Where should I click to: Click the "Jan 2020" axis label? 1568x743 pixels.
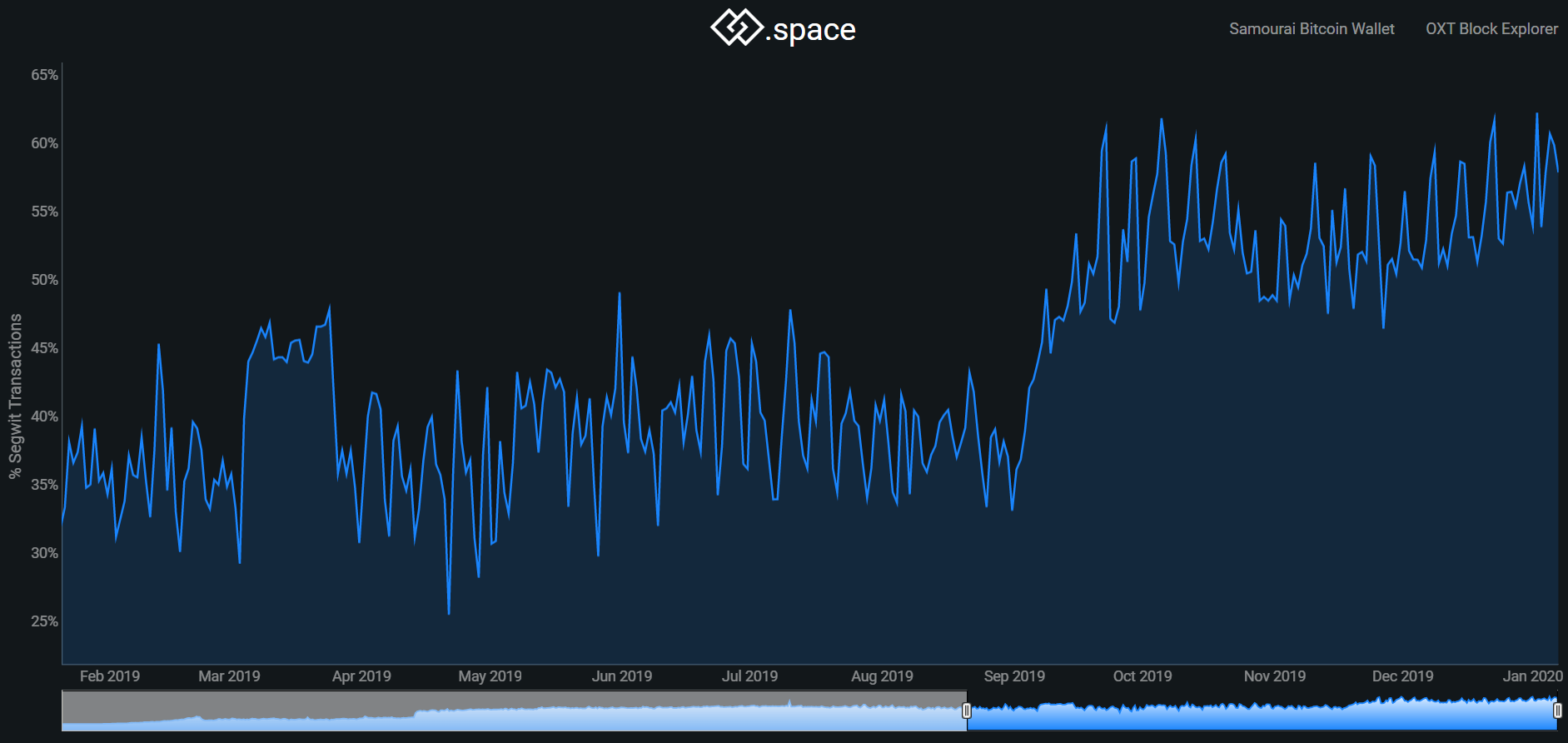[1533, 676]
